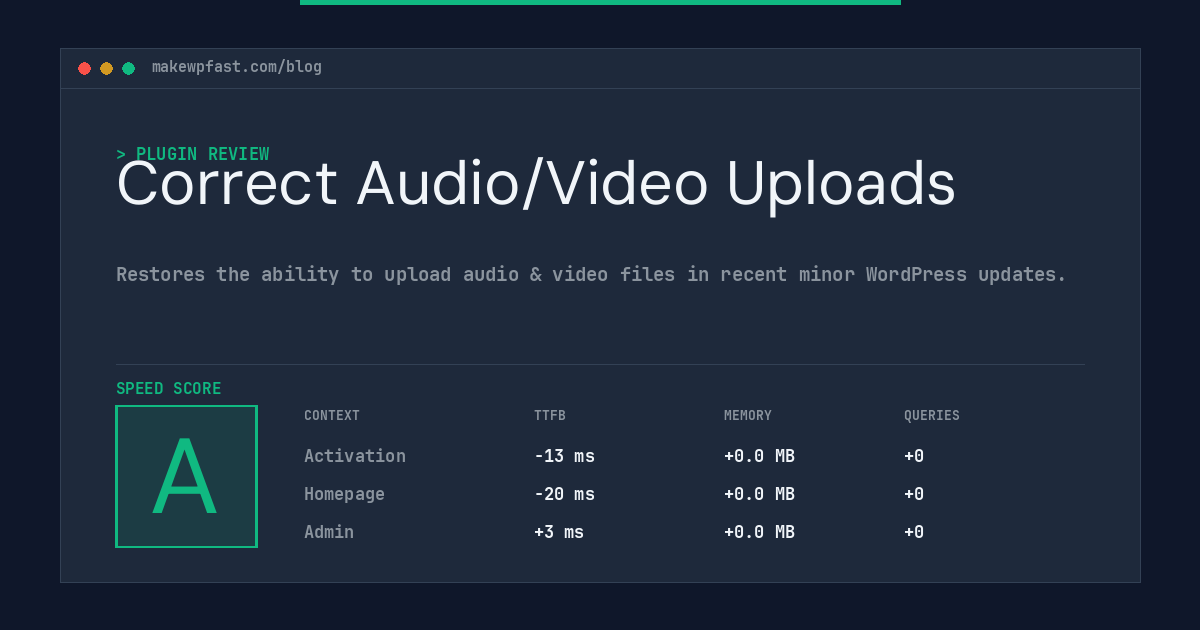Select the Activation row label
The height and width of the screenshot is (630, 1200).
[x=355, y=456]
